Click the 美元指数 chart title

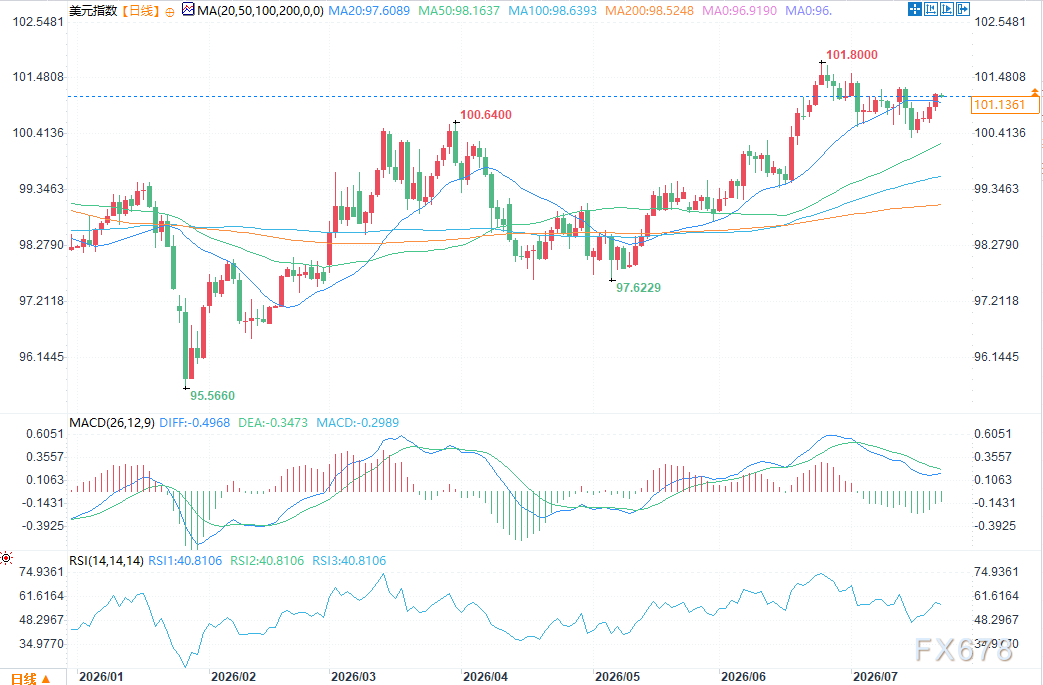click(93, 11)
